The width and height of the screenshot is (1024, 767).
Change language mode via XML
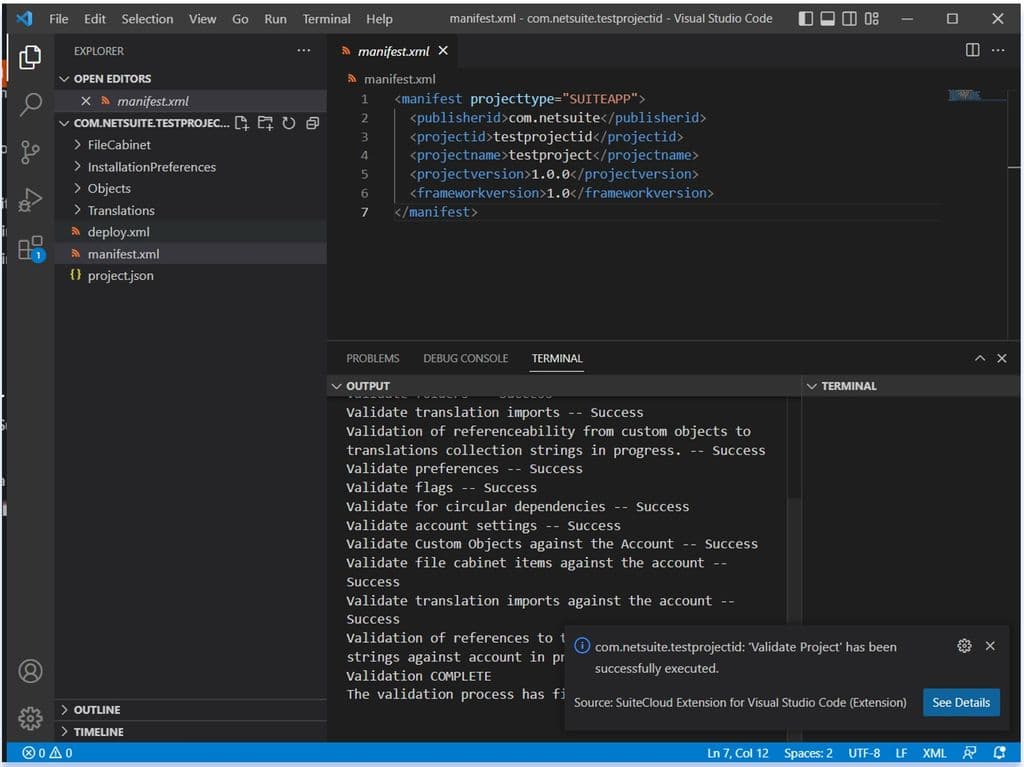coord(935,753)
